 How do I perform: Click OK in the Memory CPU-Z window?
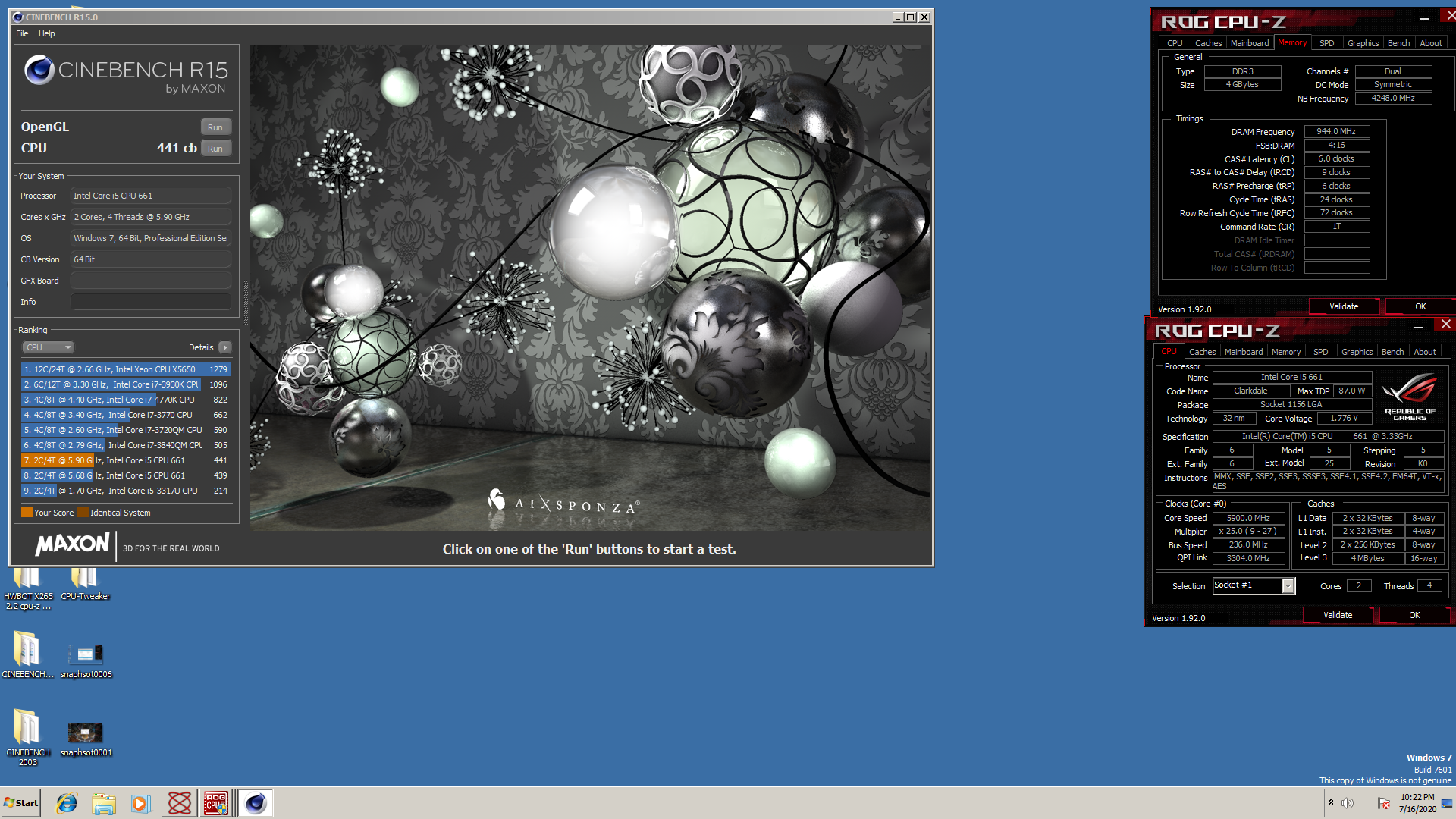point(1420,306)
